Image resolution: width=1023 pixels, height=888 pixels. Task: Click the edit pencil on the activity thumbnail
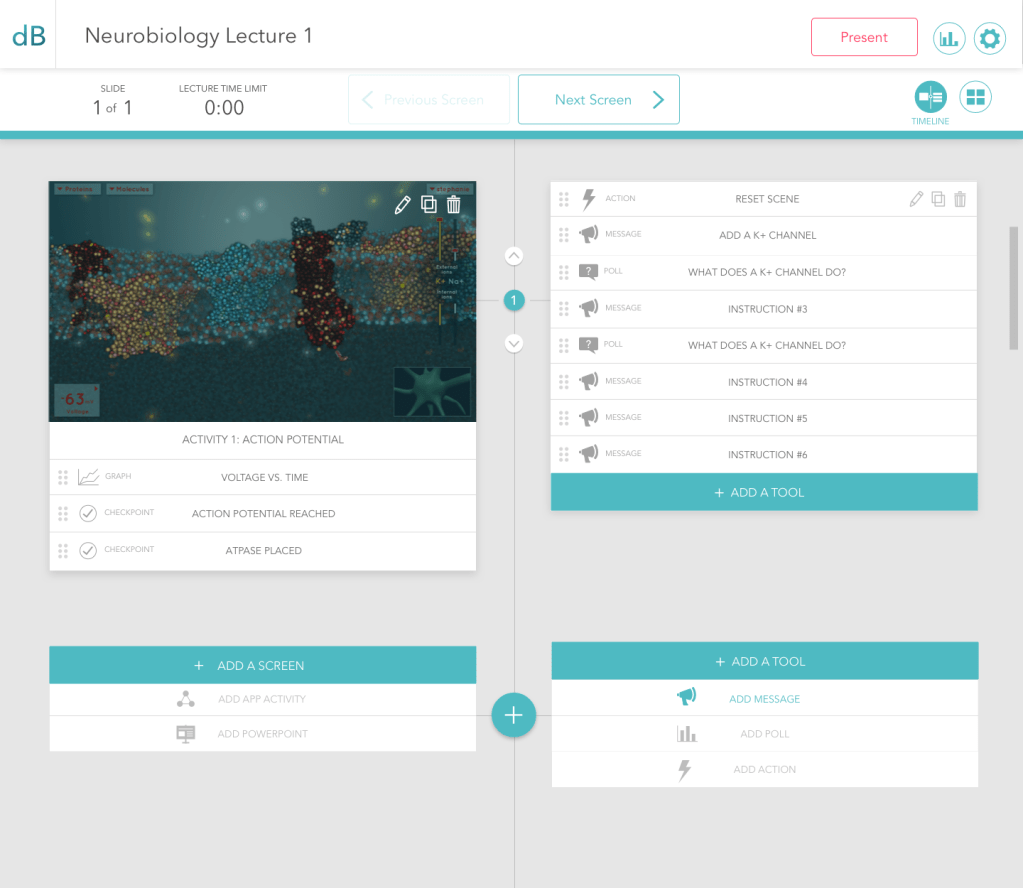(402, 205)
